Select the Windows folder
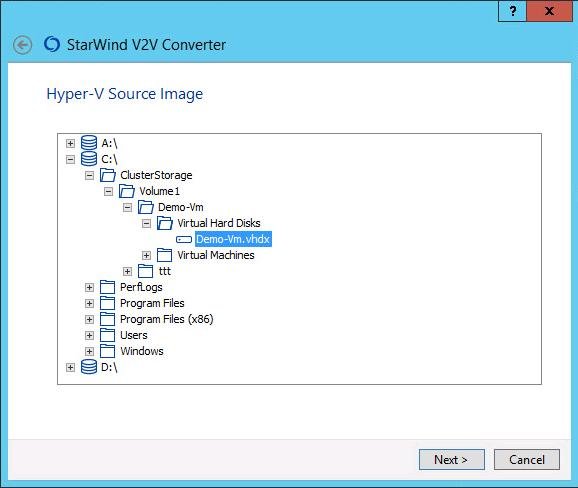The height and width of the screenshot is (488, 578). (142, 351)
